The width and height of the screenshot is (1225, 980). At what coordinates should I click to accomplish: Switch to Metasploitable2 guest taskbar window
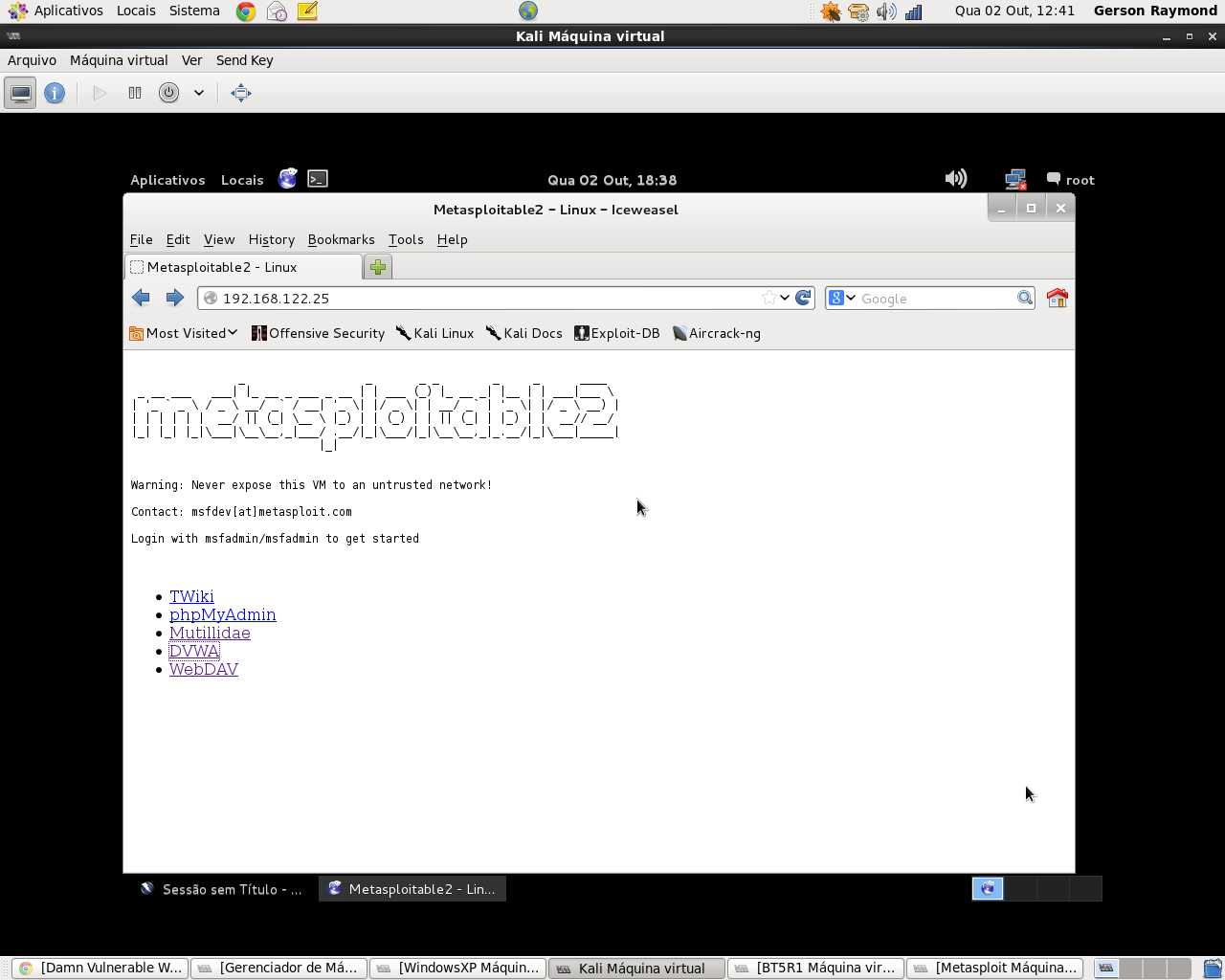point(412,889)
